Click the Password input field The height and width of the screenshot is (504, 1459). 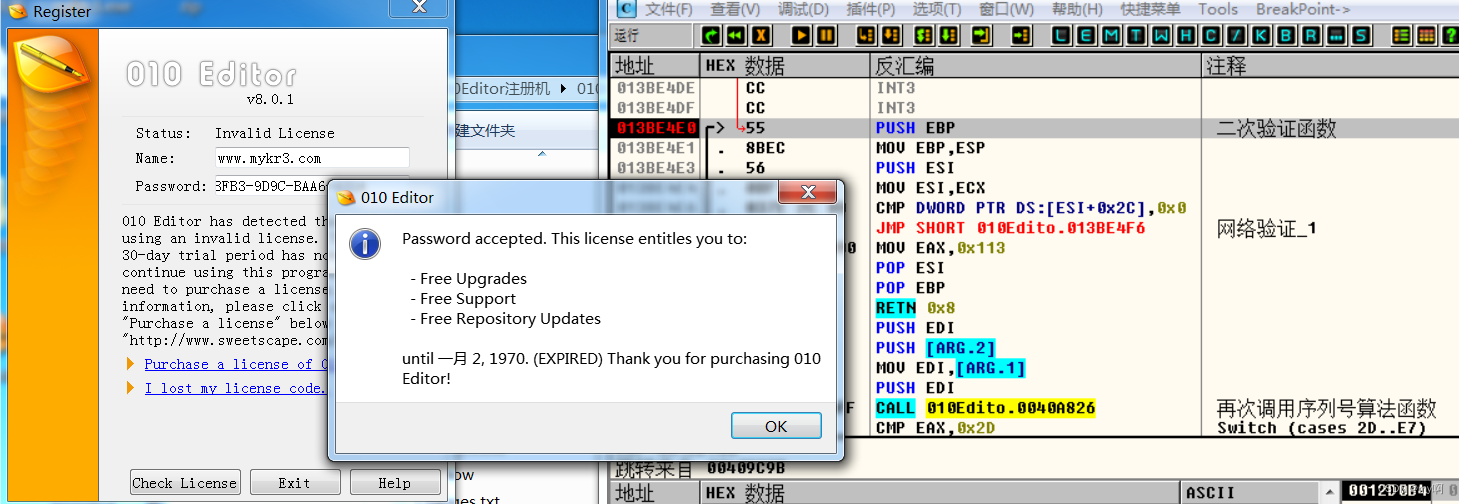coord(271,186)
